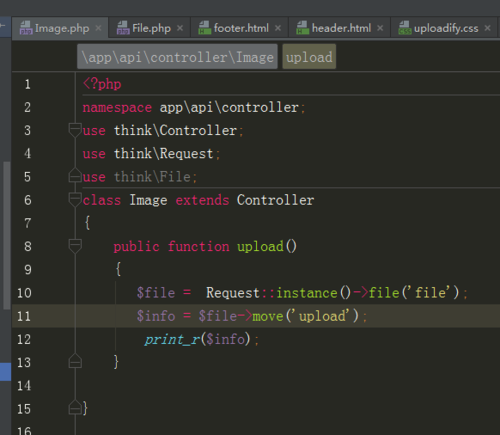Click the $info variable on line 11

156,316
